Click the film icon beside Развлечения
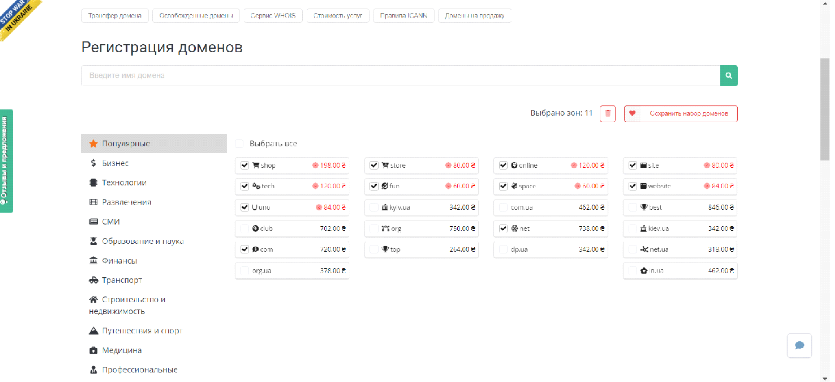 [93, 202]
